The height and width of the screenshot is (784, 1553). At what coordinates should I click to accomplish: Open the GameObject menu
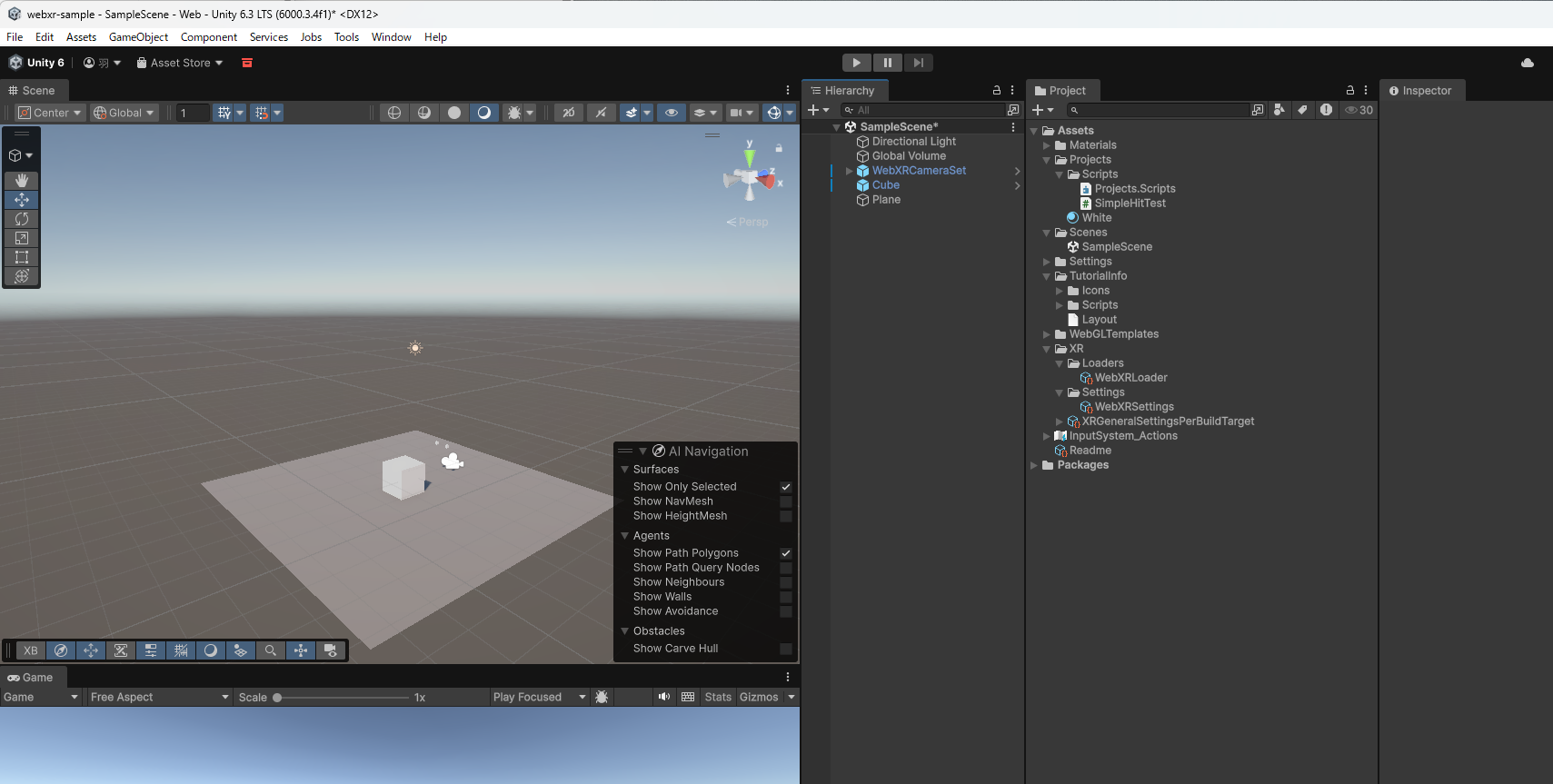click(x=138, y=37)
